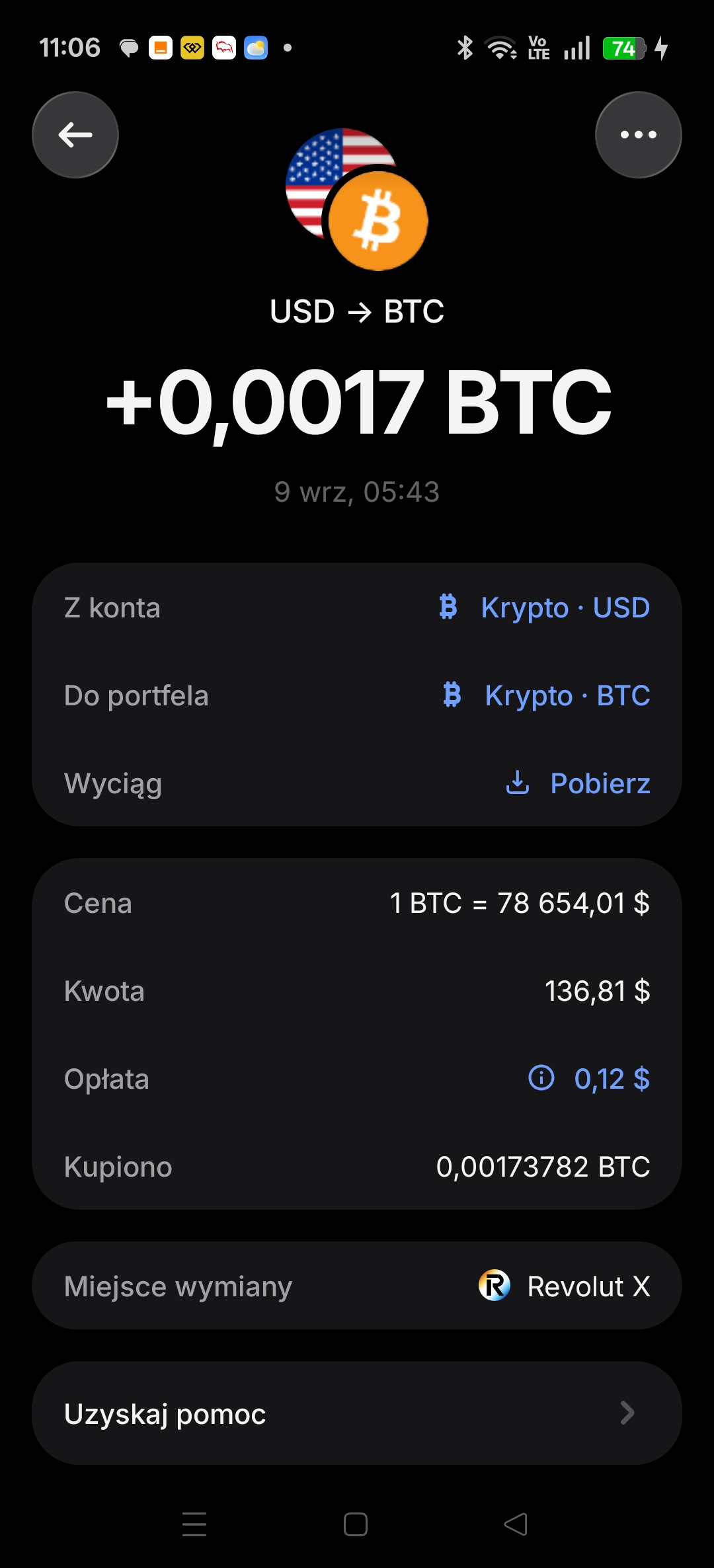
Task: Tap the Android home square button
Action: point(356,1524)
